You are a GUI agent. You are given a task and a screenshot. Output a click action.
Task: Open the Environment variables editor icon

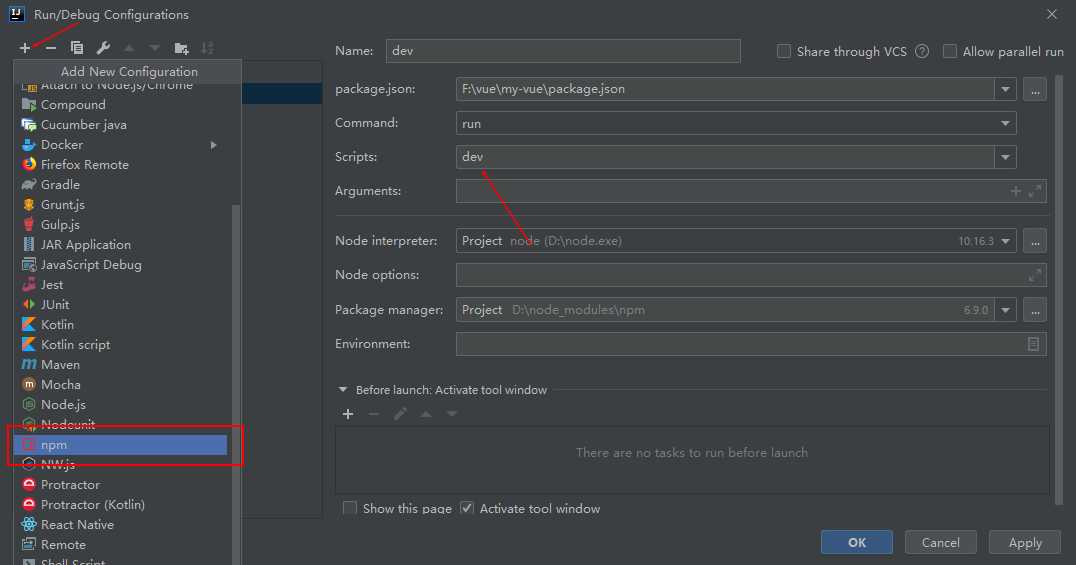(1033, 344)
